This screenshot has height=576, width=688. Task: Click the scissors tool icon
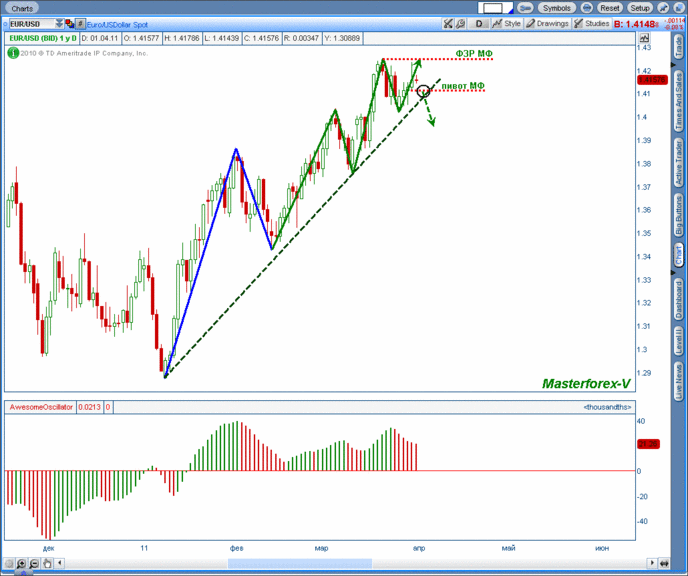coord(447,24)
